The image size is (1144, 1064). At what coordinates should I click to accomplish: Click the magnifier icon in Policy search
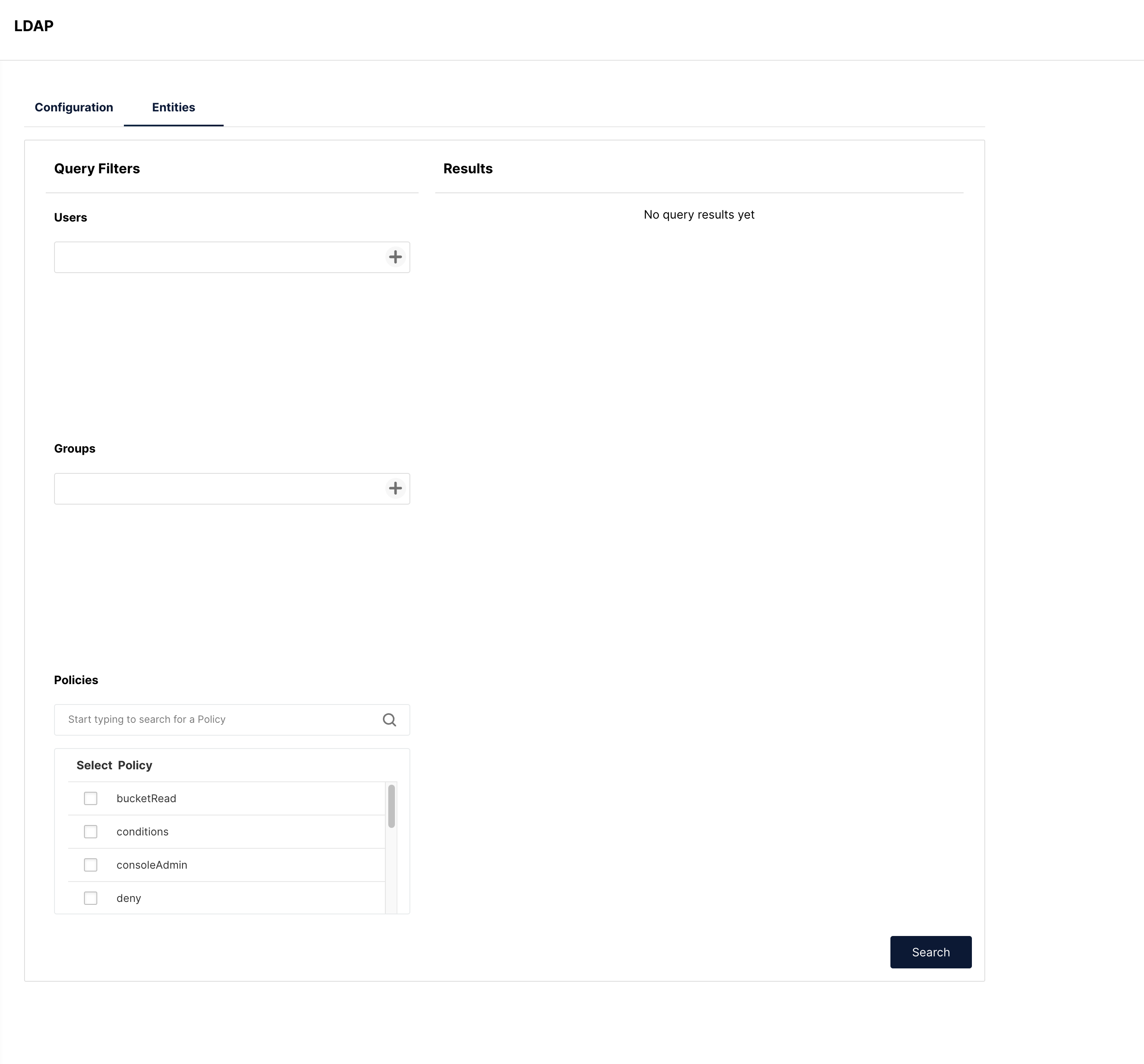389,719
